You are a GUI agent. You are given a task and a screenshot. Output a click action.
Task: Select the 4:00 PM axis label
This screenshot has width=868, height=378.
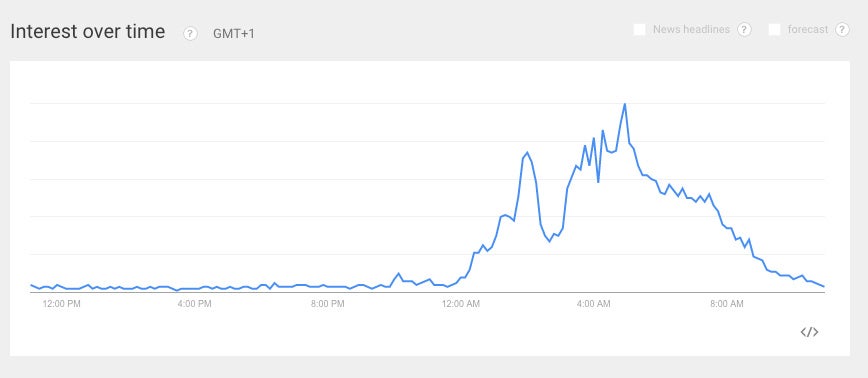pos(194,304)
